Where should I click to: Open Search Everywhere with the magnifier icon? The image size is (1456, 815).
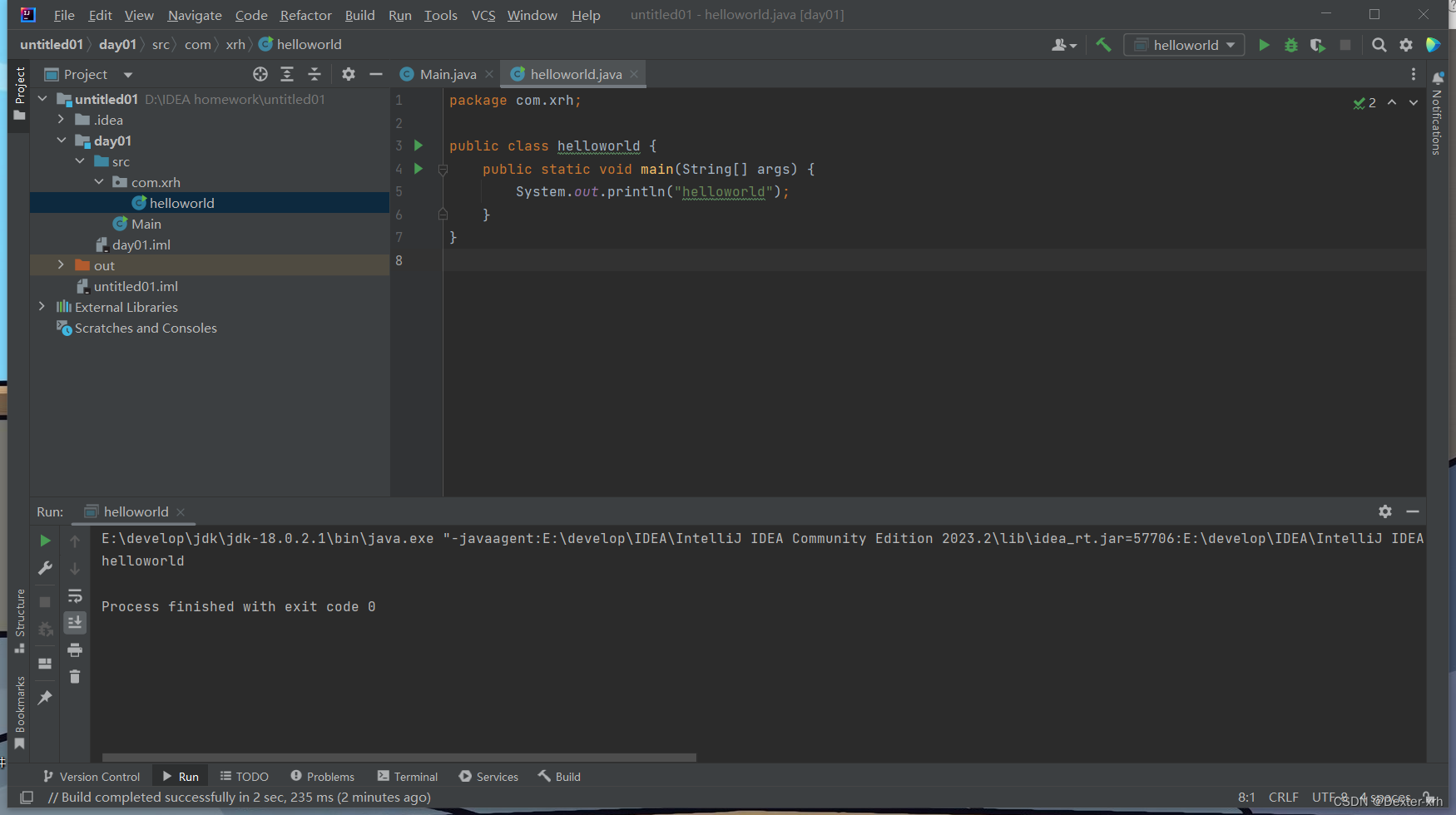coord(1379,45)
